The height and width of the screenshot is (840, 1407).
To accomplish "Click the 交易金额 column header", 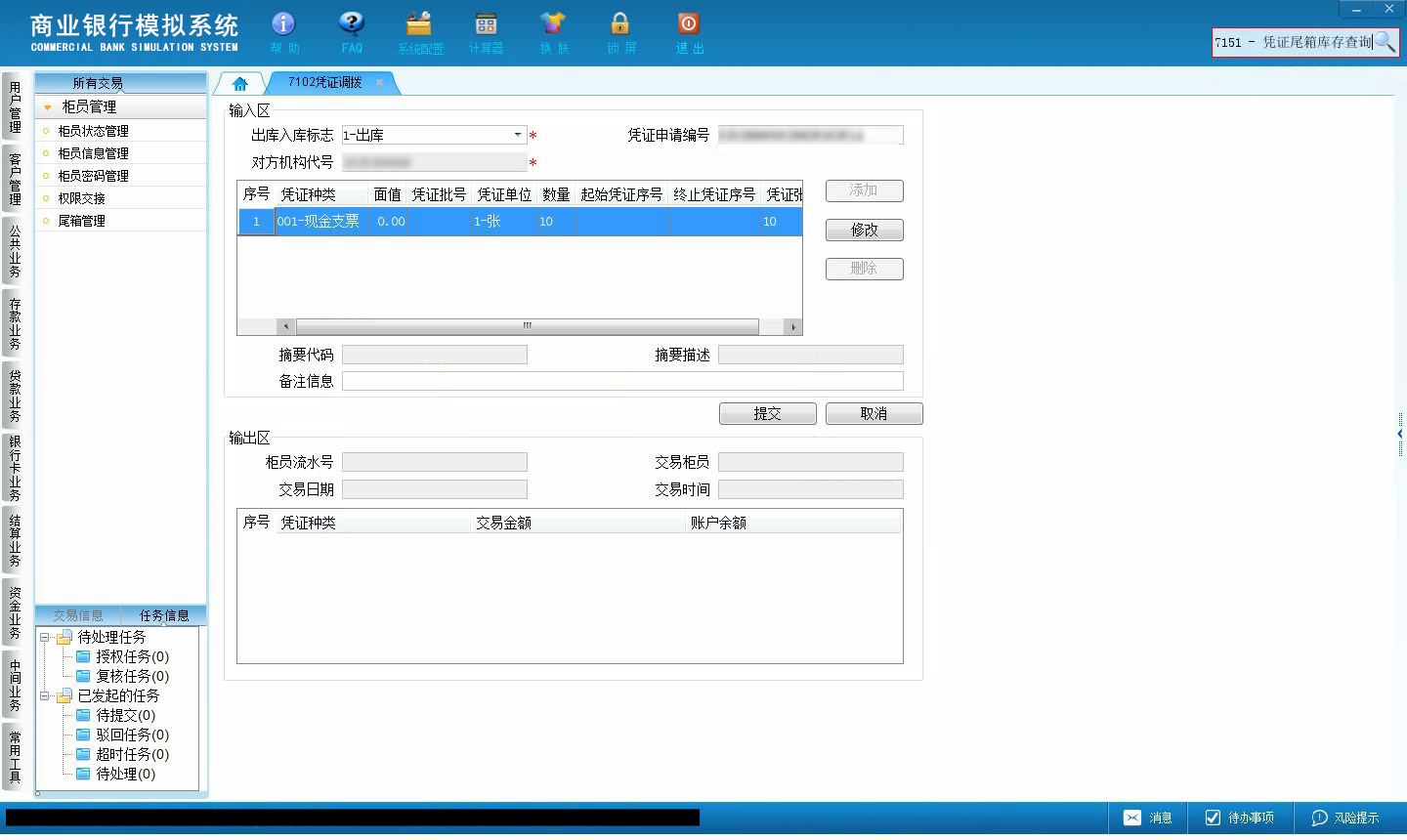I will click(578, 523).
